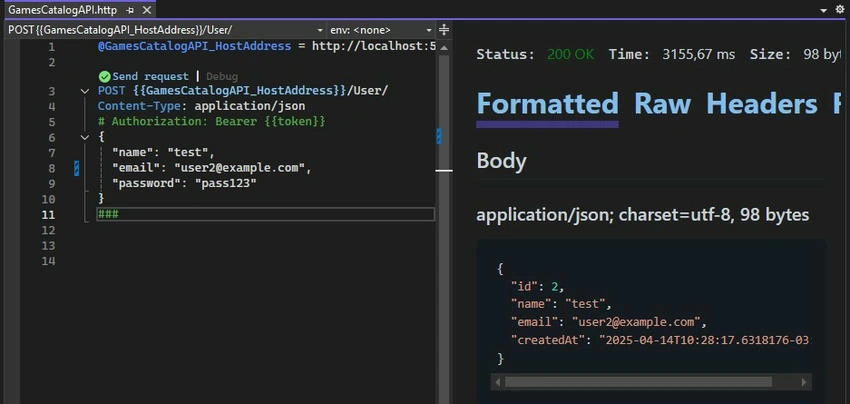Click the POST {{GamesCatalogAPI_HostAddress}}/User/ code line
The width and height of the screenshot is (850, 404).
click(243, 91)
